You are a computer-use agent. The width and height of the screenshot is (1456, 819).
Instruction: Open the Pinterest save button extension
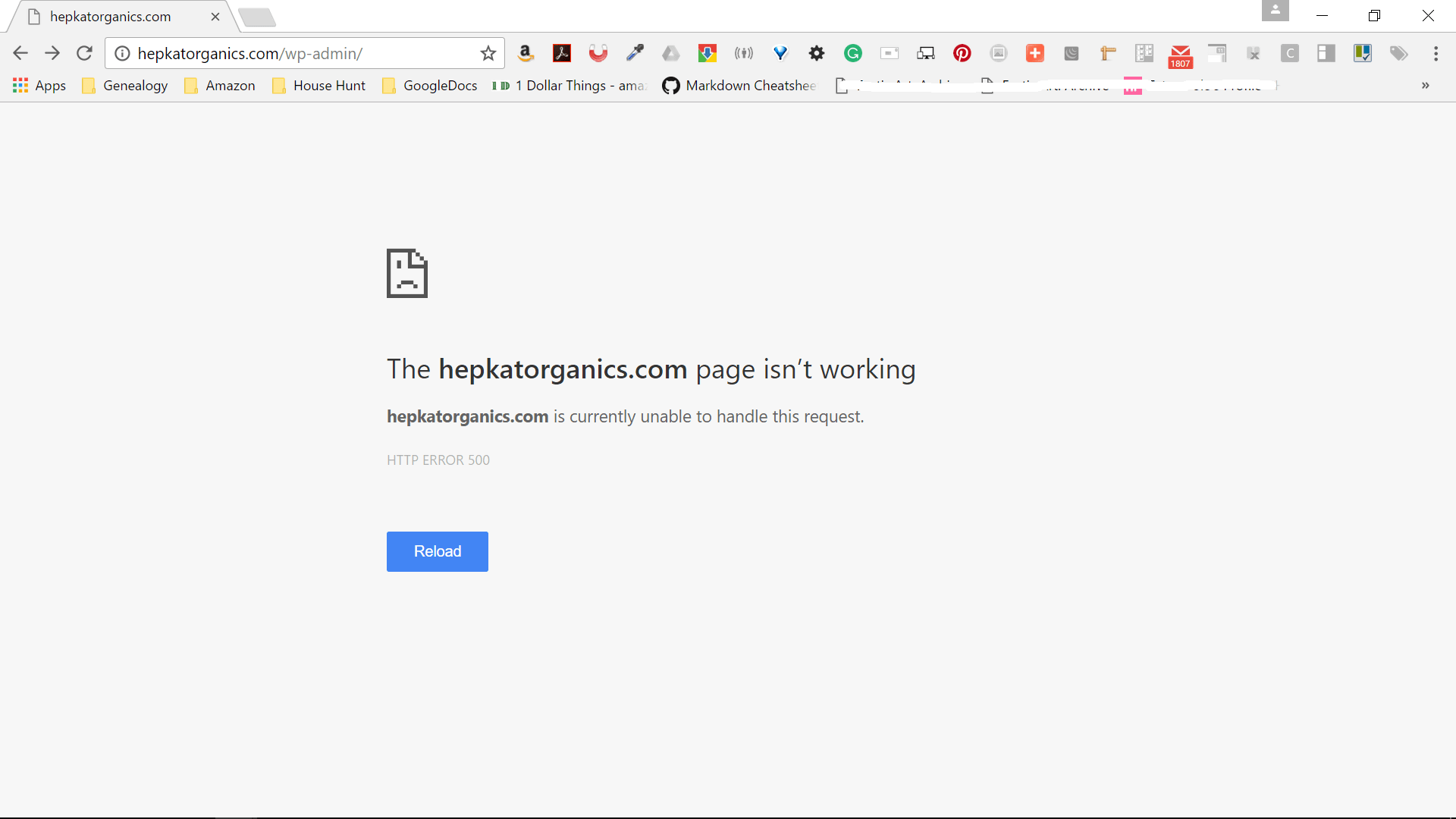click(x=962, y=53)
